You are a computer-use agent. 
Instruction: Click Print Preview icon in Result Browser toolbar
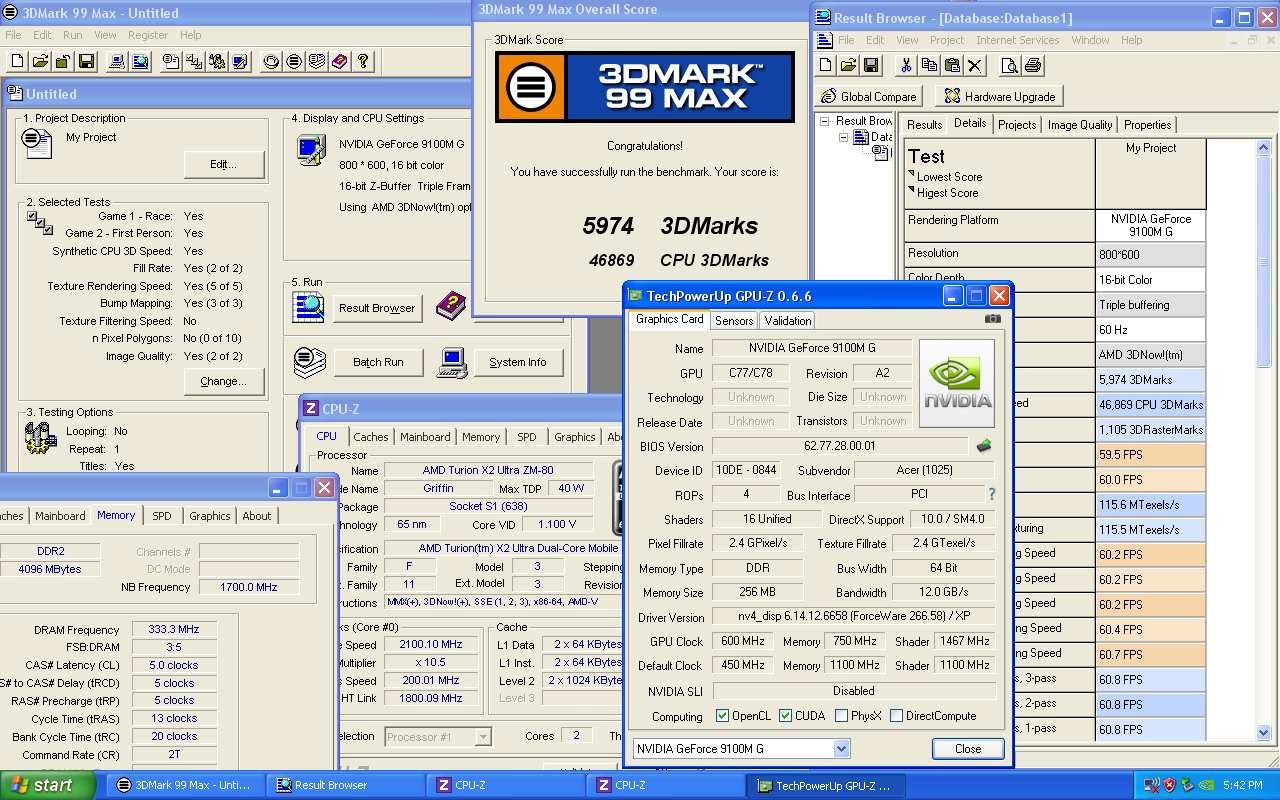pos(1010,66)
